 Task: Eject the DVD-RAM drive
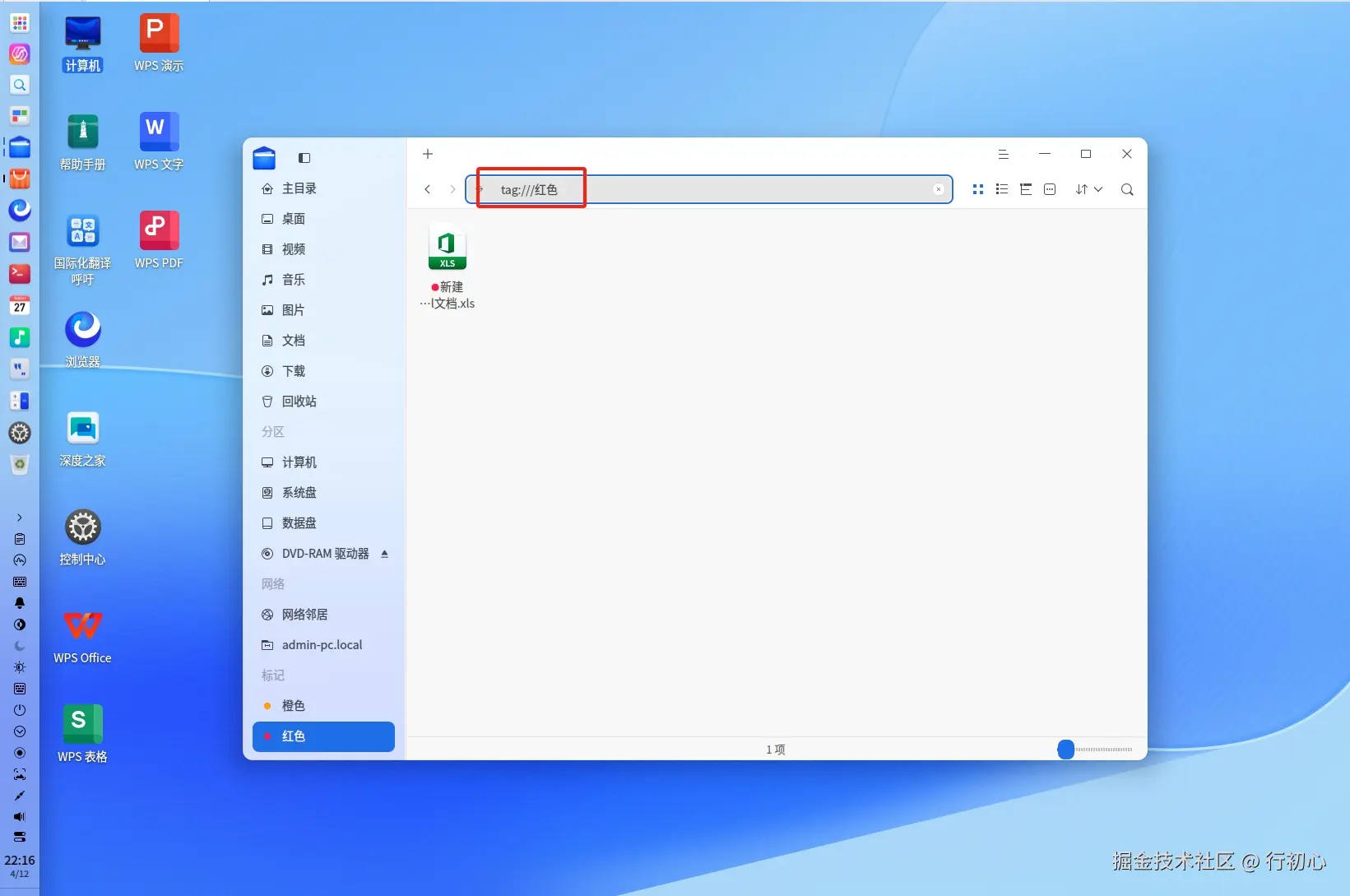[384, 554]
